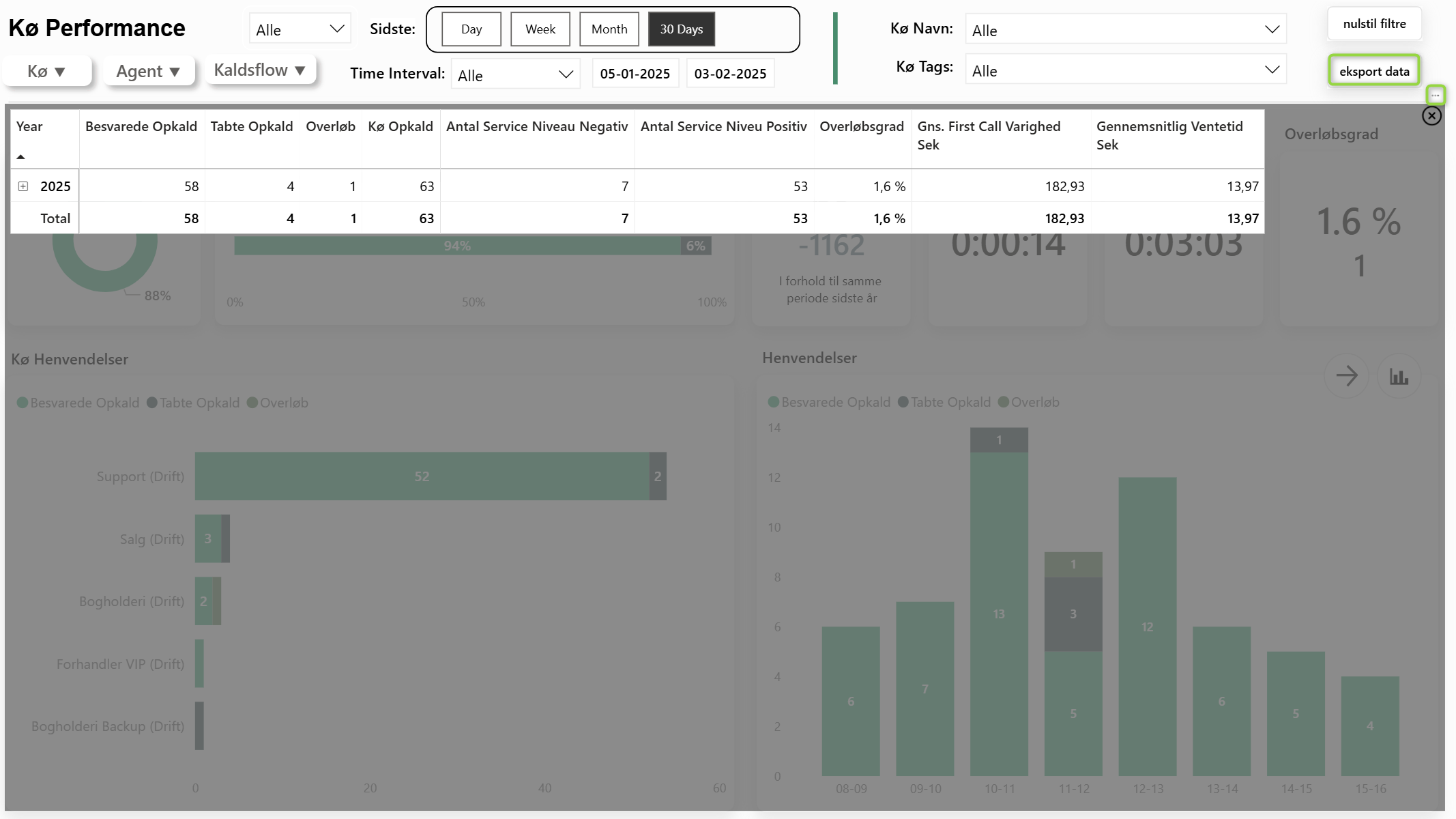Open the Alle dropdown beside title

(300, 29)
